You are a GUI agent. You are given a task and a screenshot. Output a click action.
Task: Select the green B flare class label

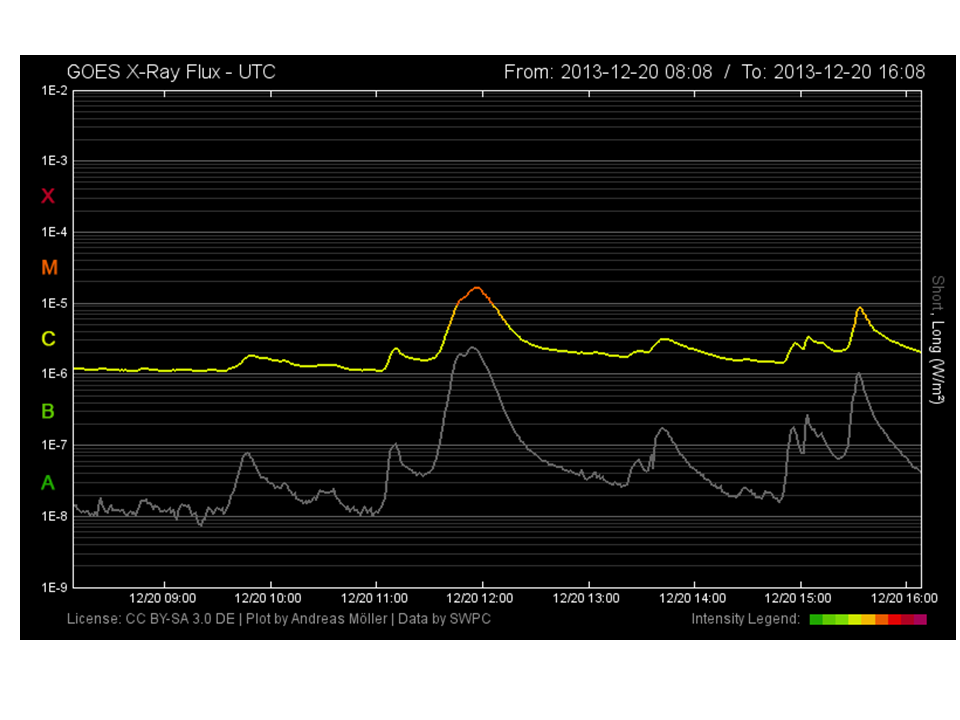48,411
